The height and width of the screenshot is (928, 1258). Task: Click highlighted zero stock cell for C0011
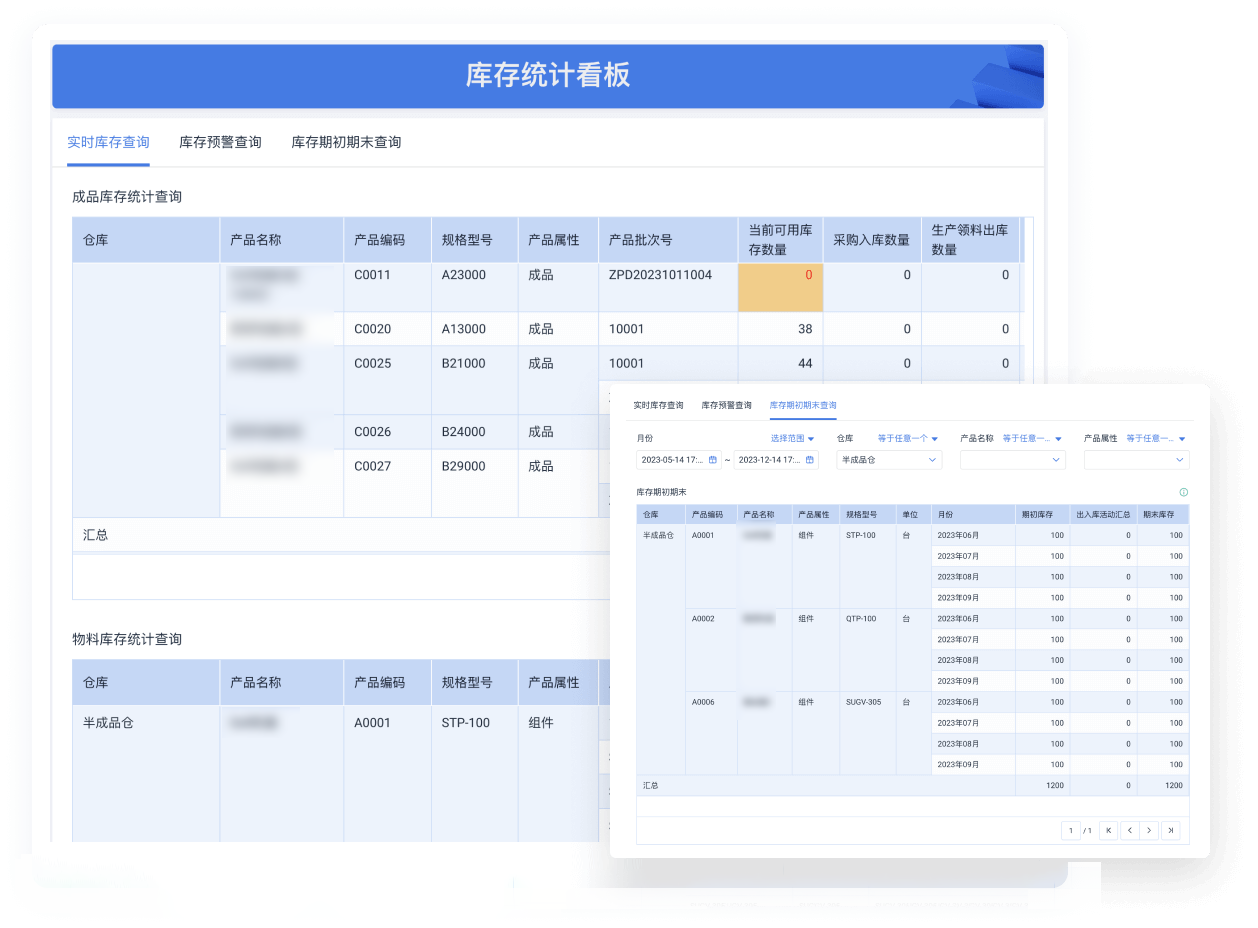[x=780, y=287]
